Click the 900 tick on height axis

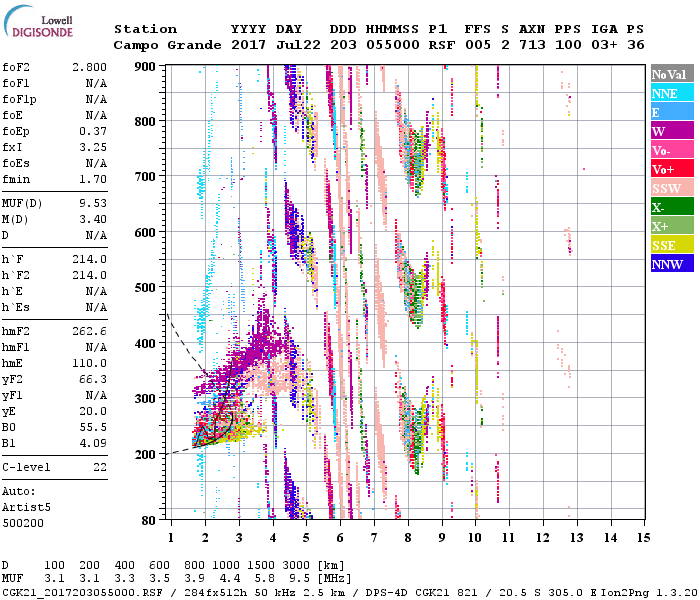pos(146,66)
